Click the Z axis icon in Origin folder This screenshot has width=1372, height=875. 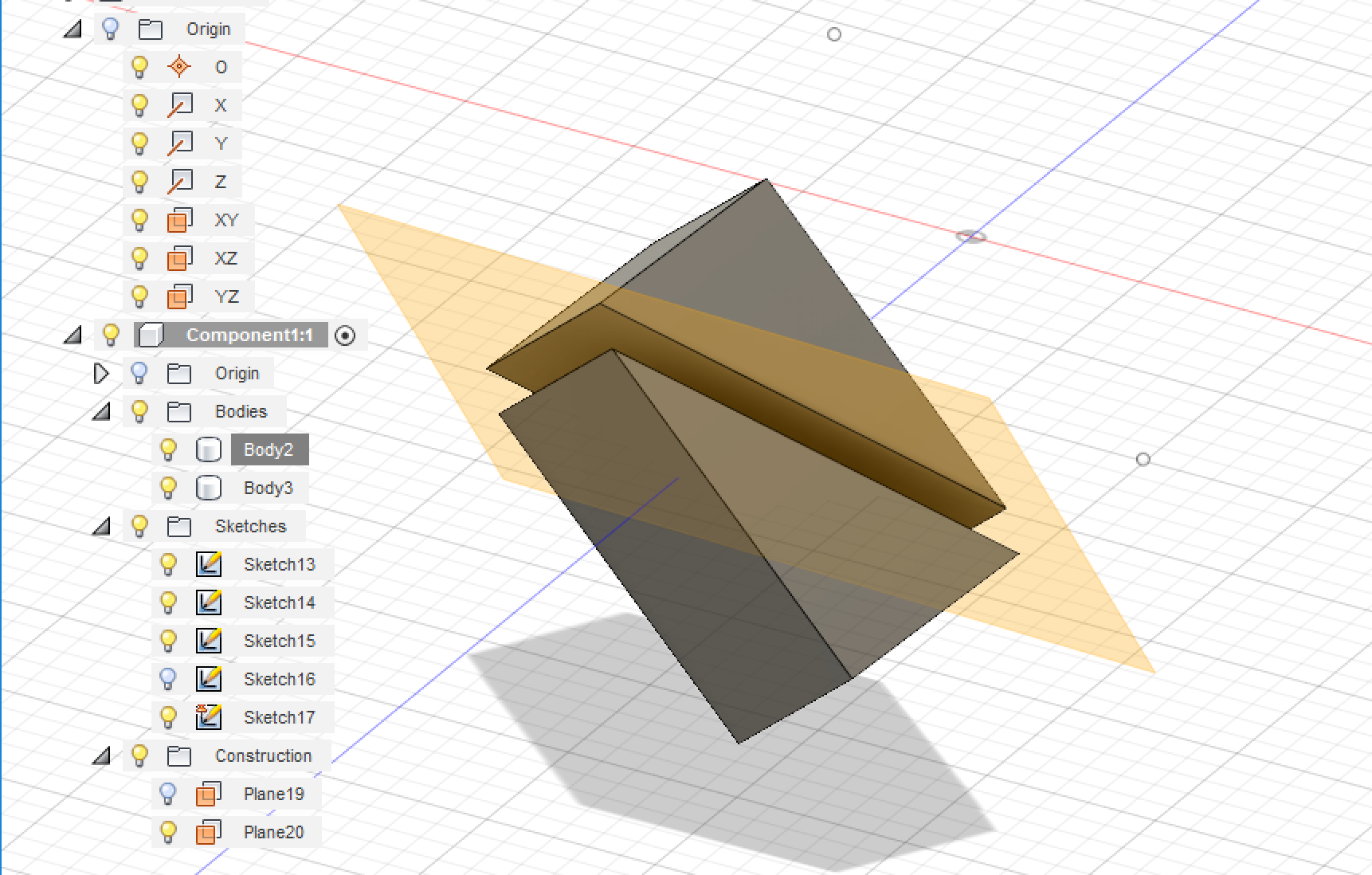[180, 181]
